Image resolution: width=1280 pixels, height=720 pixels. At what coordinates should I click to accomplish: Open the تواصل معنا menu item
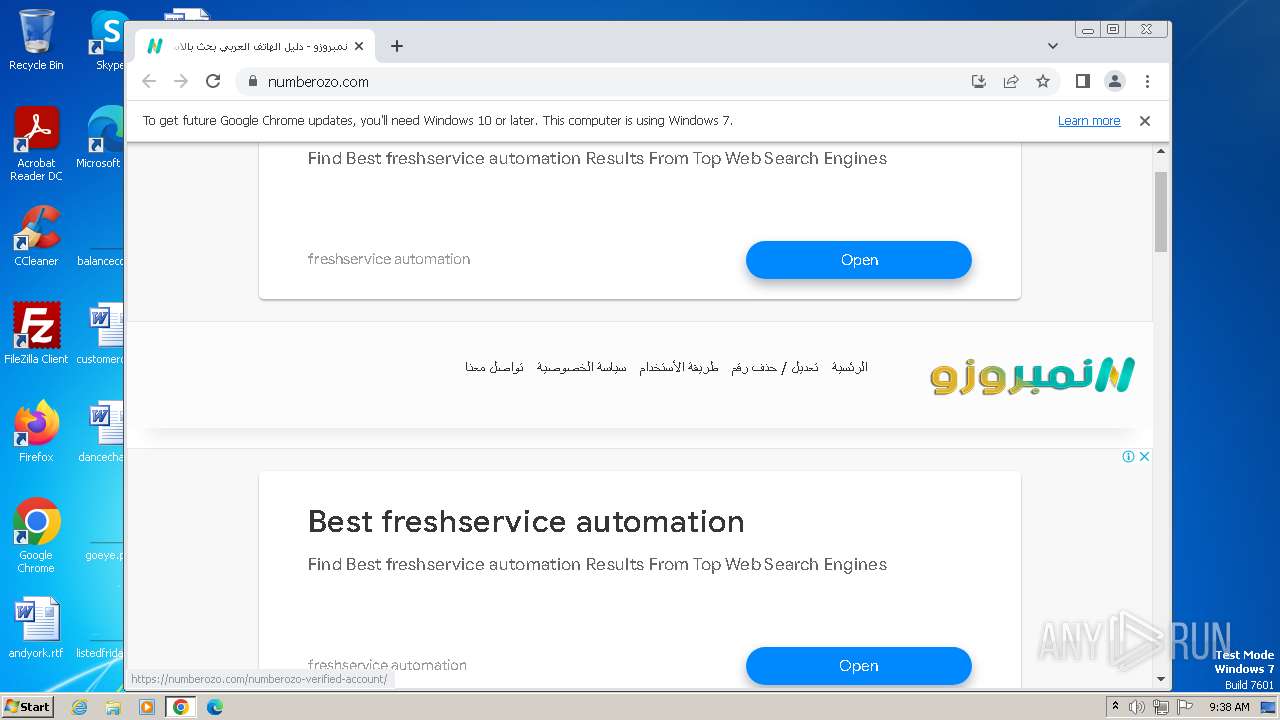(x=494, y=367)
